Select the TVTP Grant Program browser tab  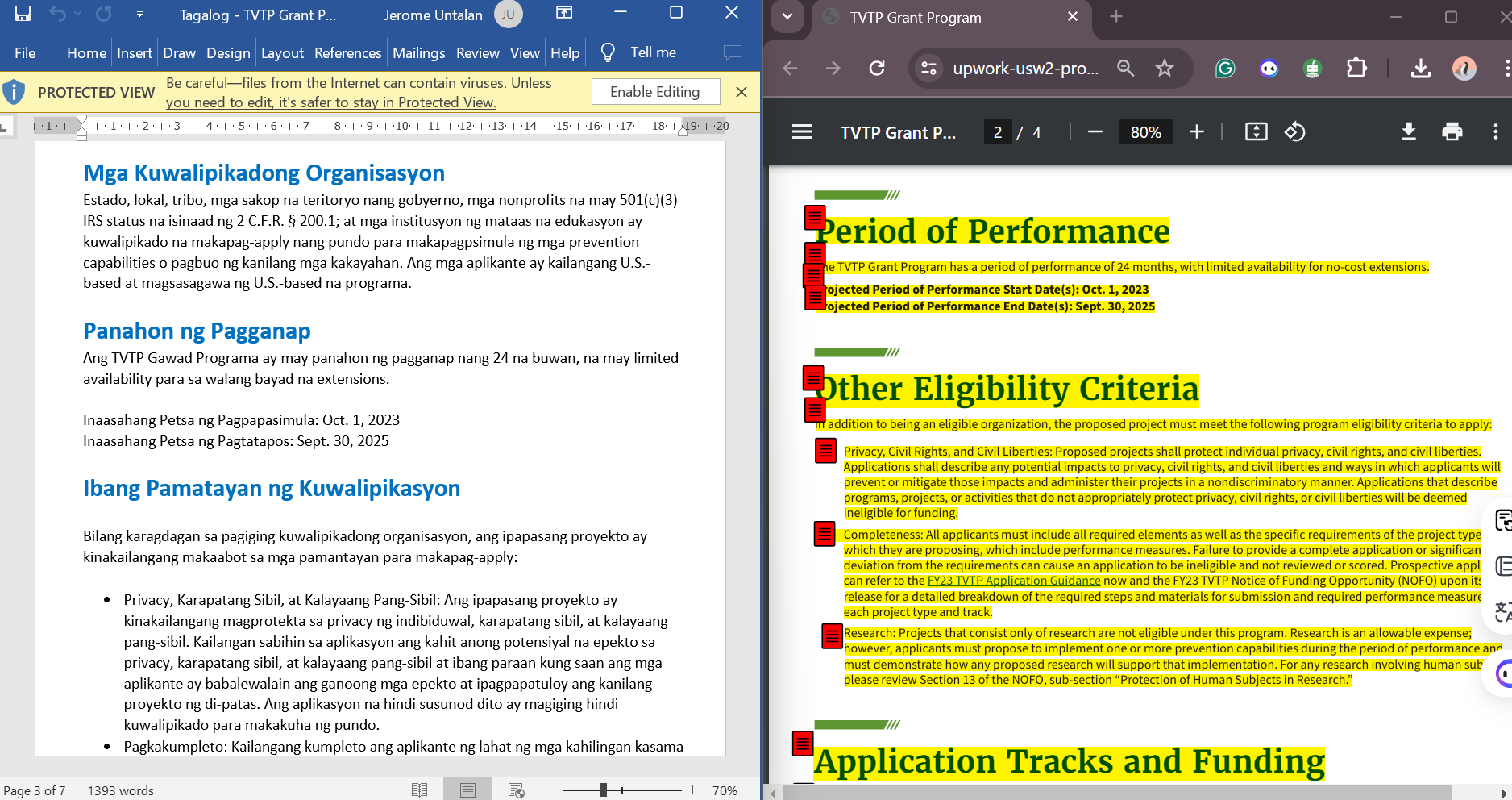(950, 17)
